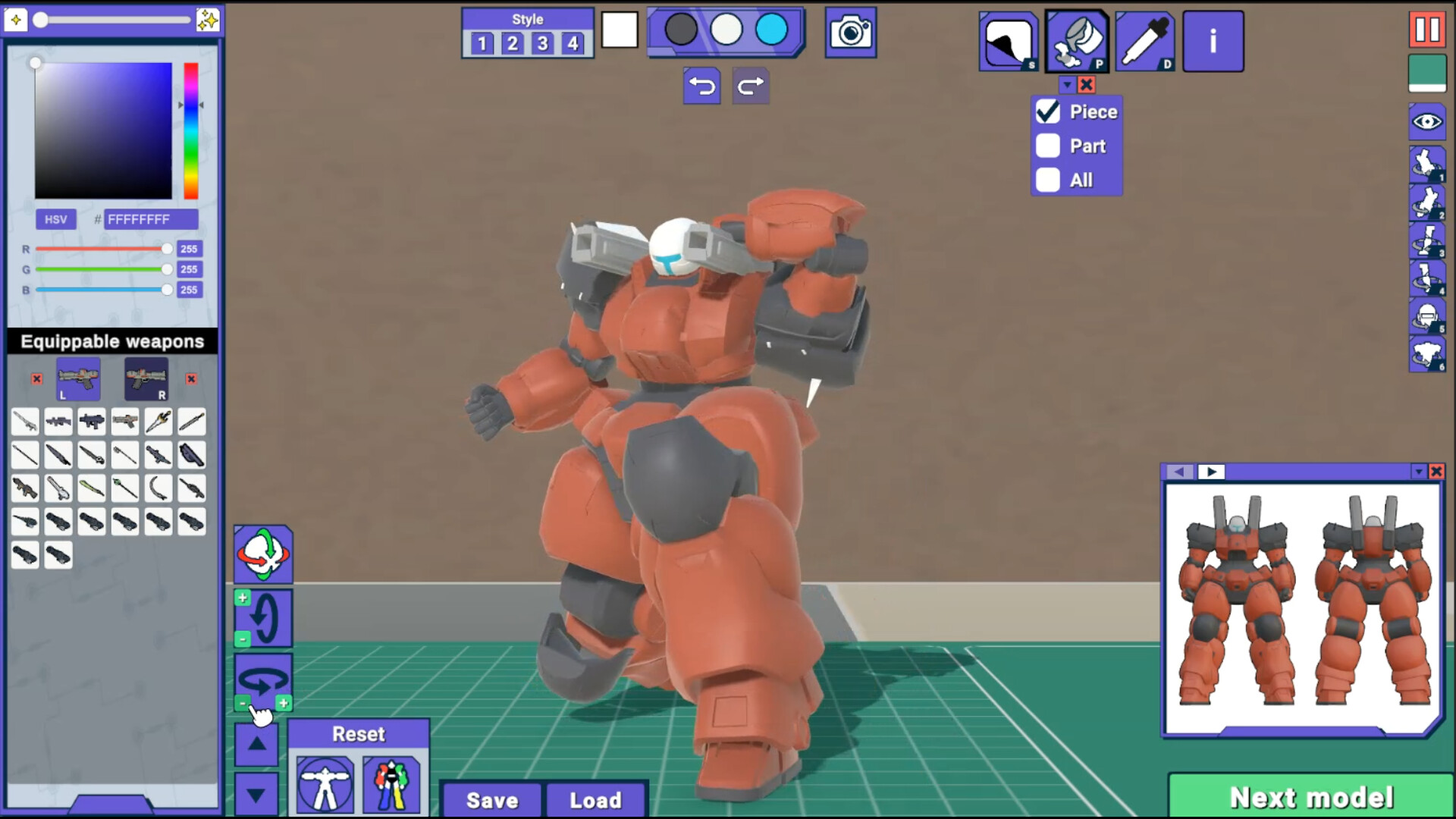1456x819 pixels.
Task: Select the eyedropper tool
Action: click(x=1144, y=42)
